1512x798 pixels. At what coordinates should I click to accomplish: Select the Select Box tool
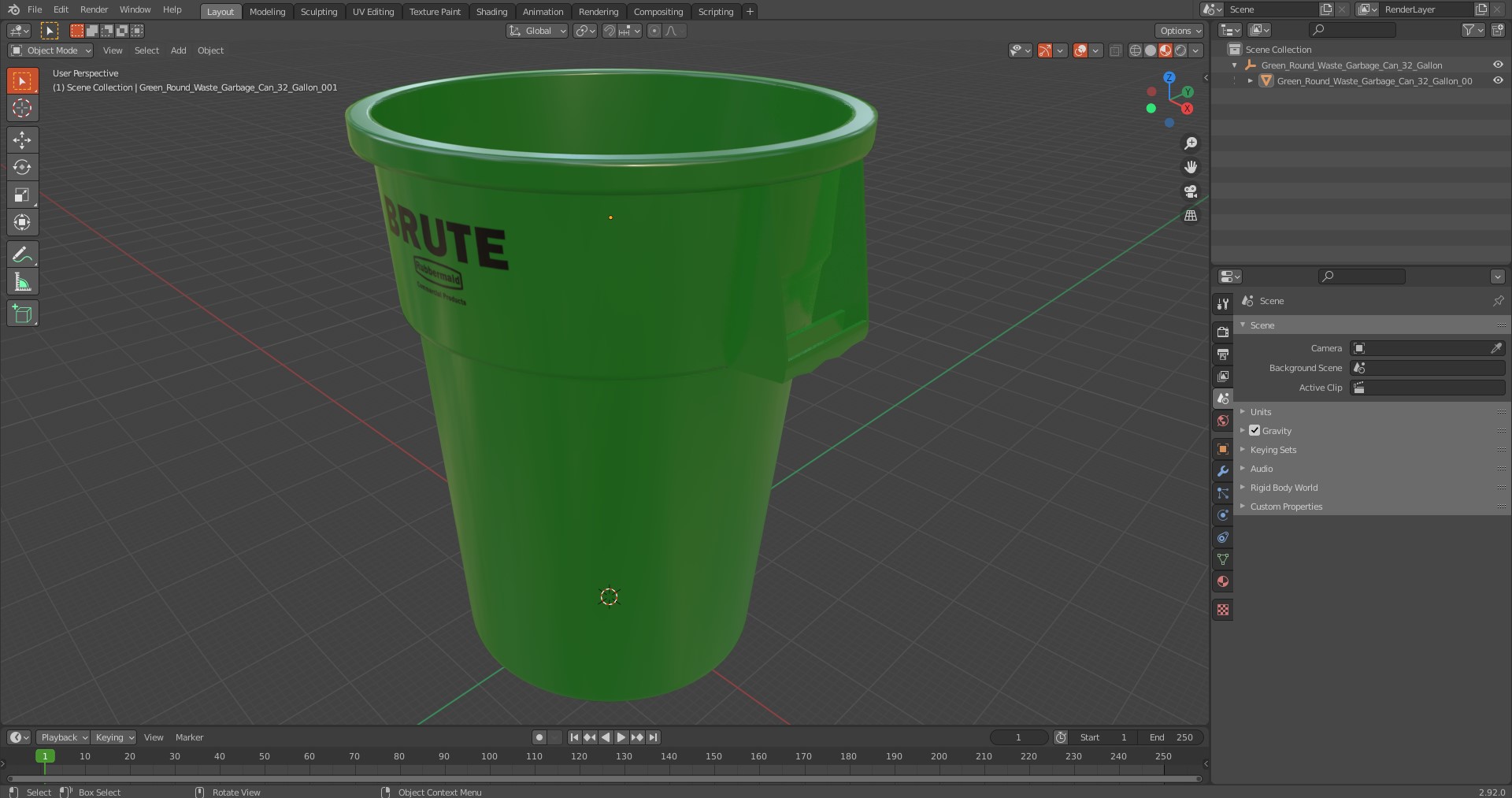tap(22, 81)
